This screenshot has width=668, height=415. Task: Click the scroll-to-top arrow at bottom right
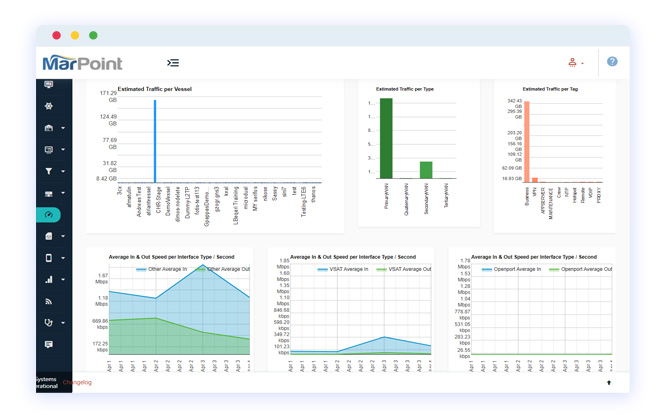point(609,382)
